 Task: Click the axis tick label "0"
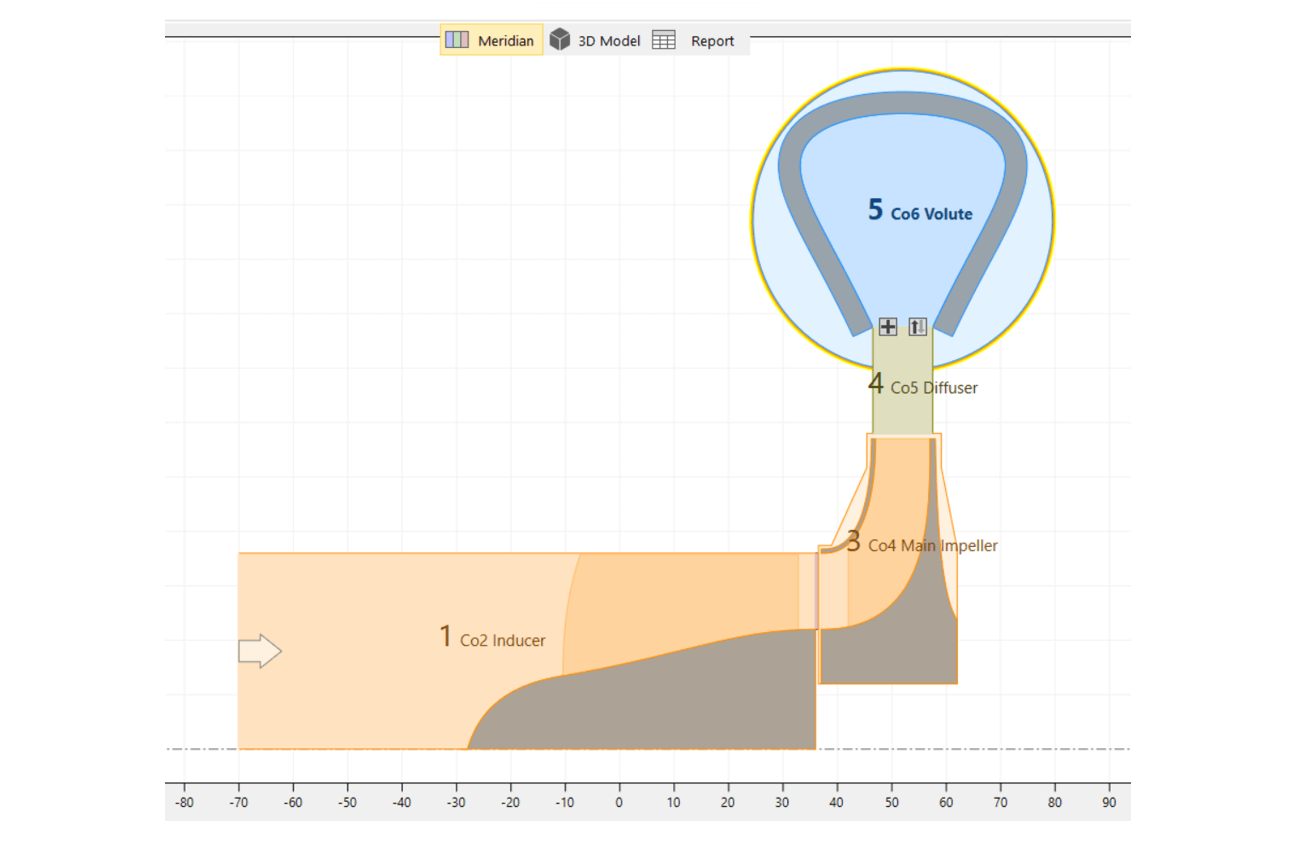619,802
